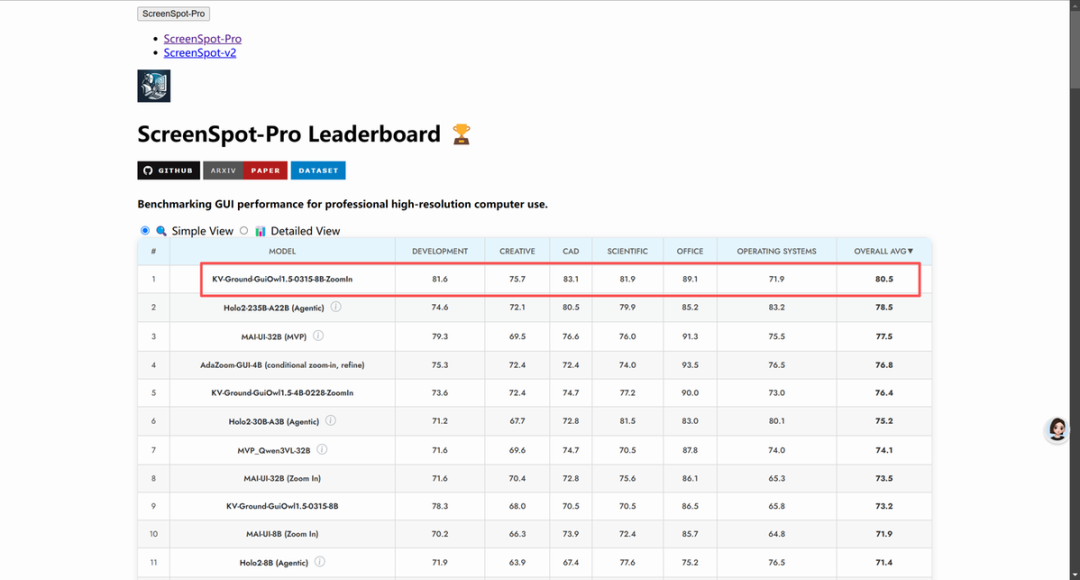Click info icon next to MAI-UI-32B (MVP)

pos(318,336)
